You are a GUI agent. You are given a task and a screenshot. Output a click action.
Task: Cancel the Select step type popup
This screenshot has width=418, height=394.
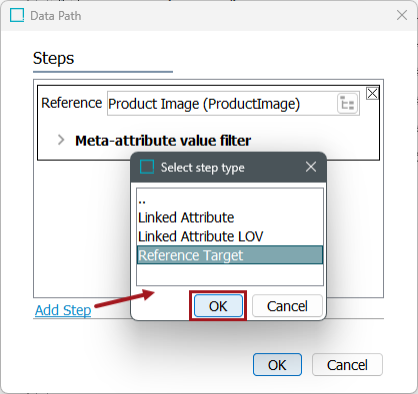(287, 306)
